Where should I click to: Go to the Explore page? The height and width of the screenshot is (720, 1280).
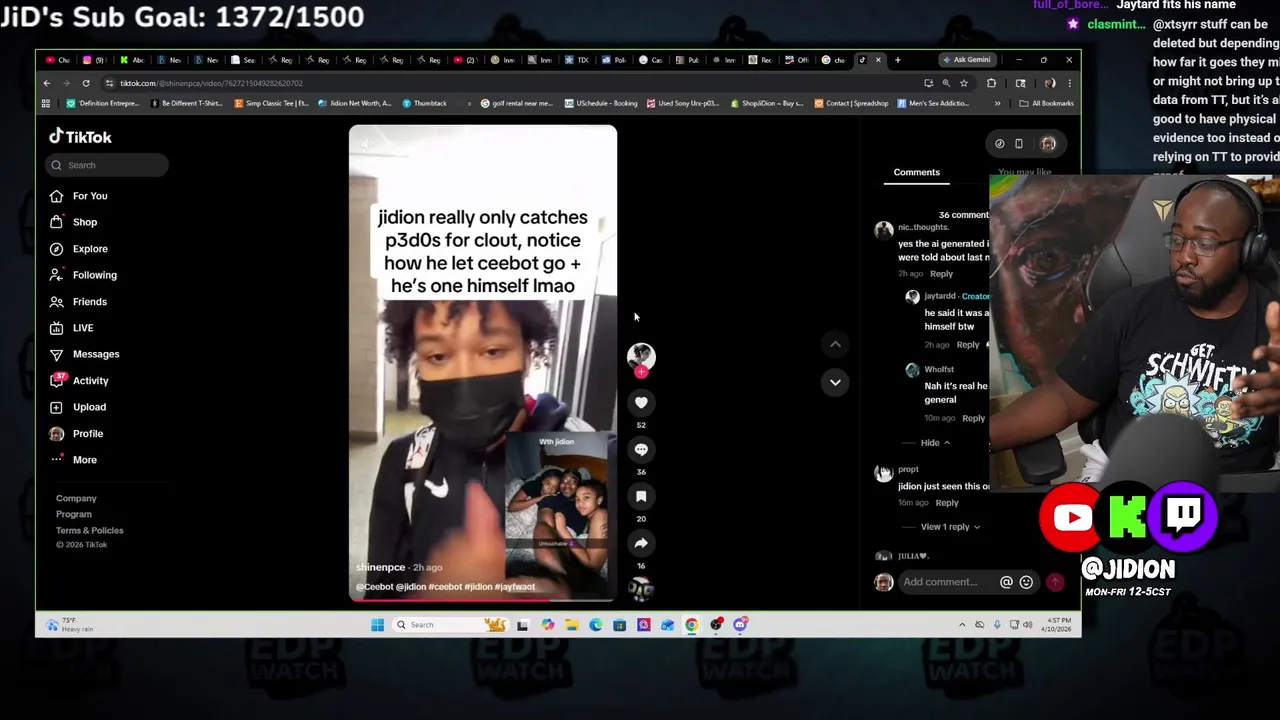[79, 249]
